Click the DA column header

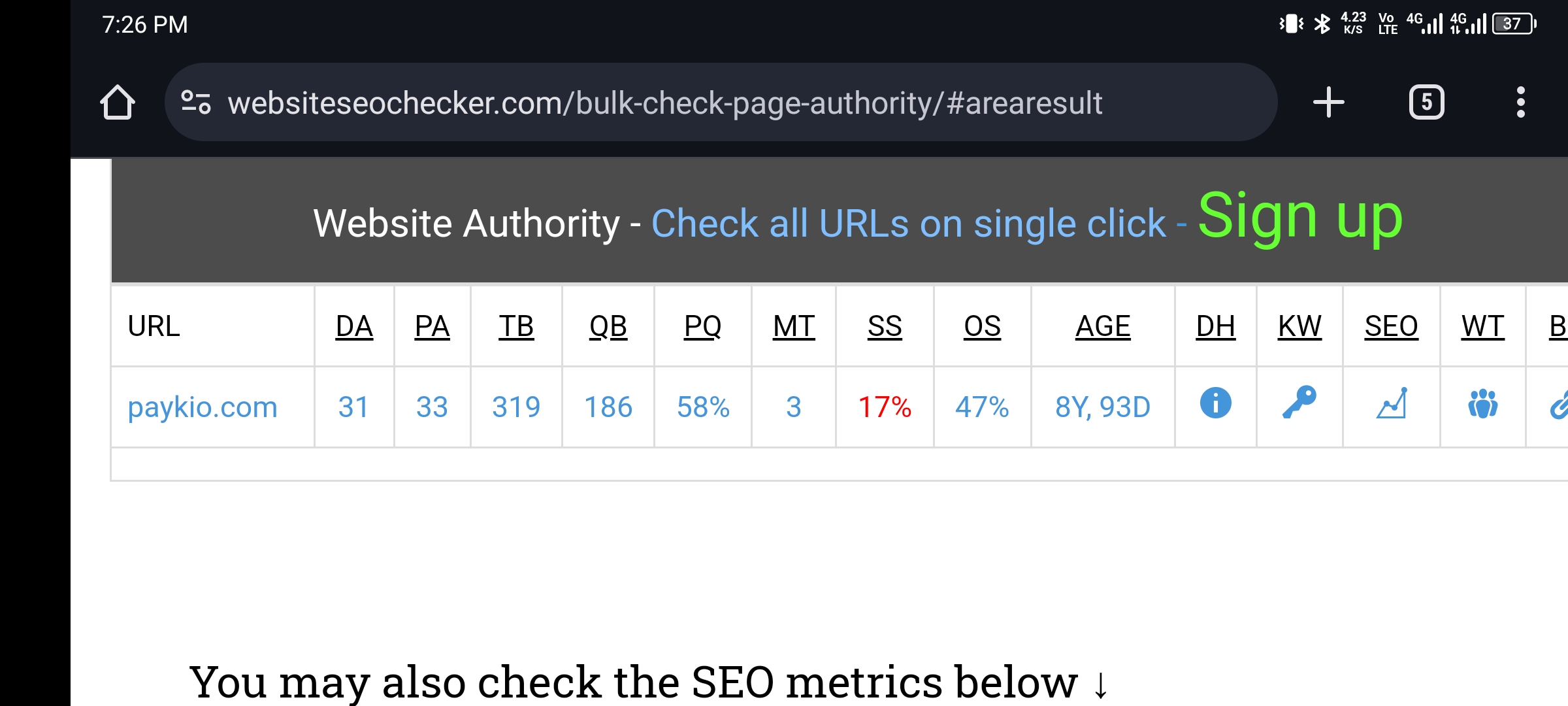coord(354,326)
